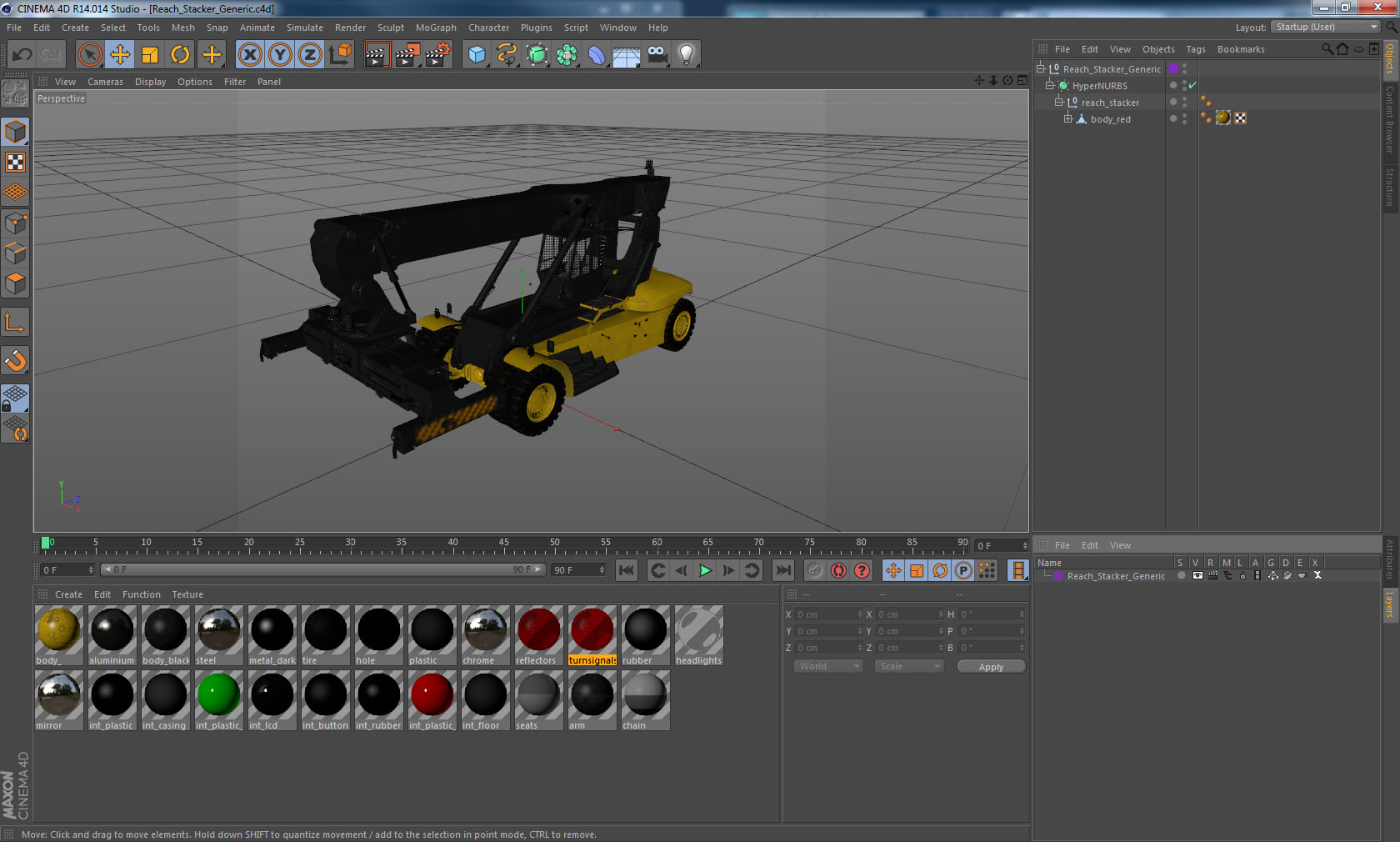
Task: Select the turnsignals material swatch
Action: 592,635
